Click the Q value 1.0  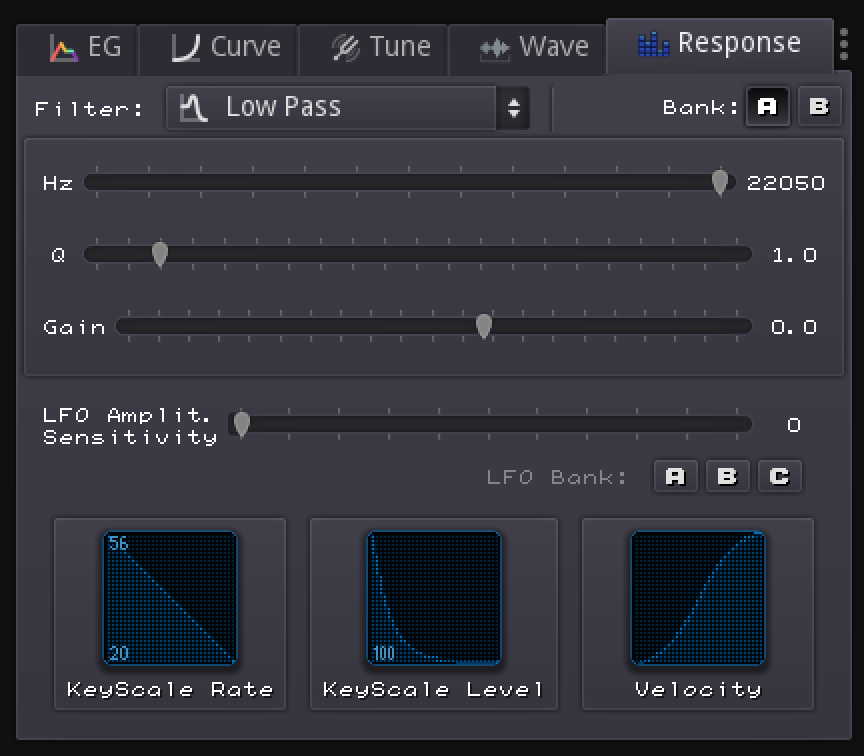[x=794, y=255]
